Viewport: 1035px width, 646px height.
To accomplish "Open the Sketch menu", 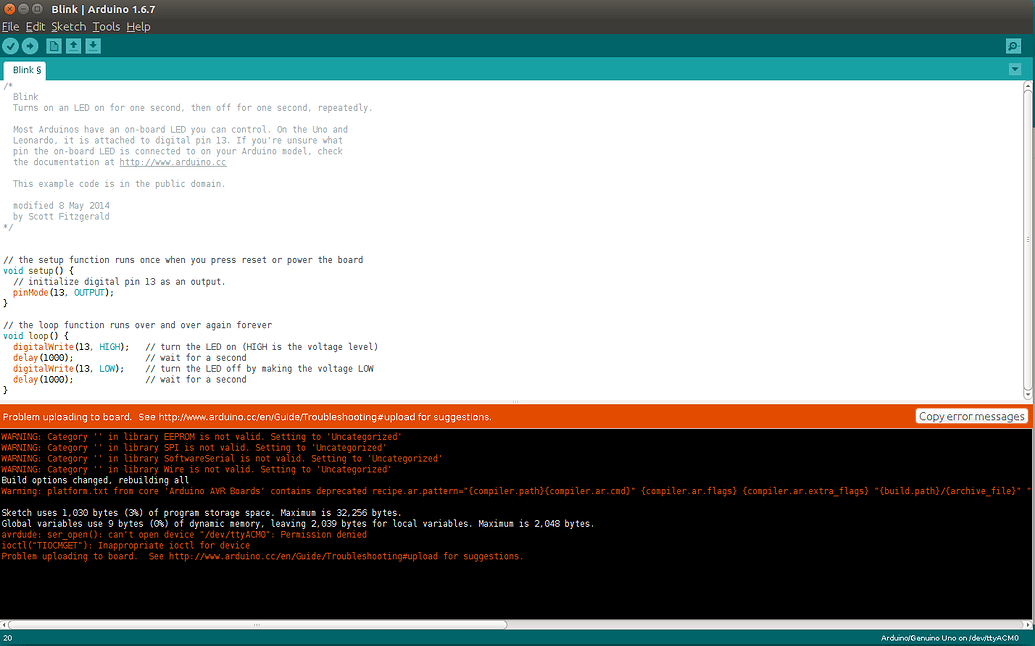I will (68, 27).
